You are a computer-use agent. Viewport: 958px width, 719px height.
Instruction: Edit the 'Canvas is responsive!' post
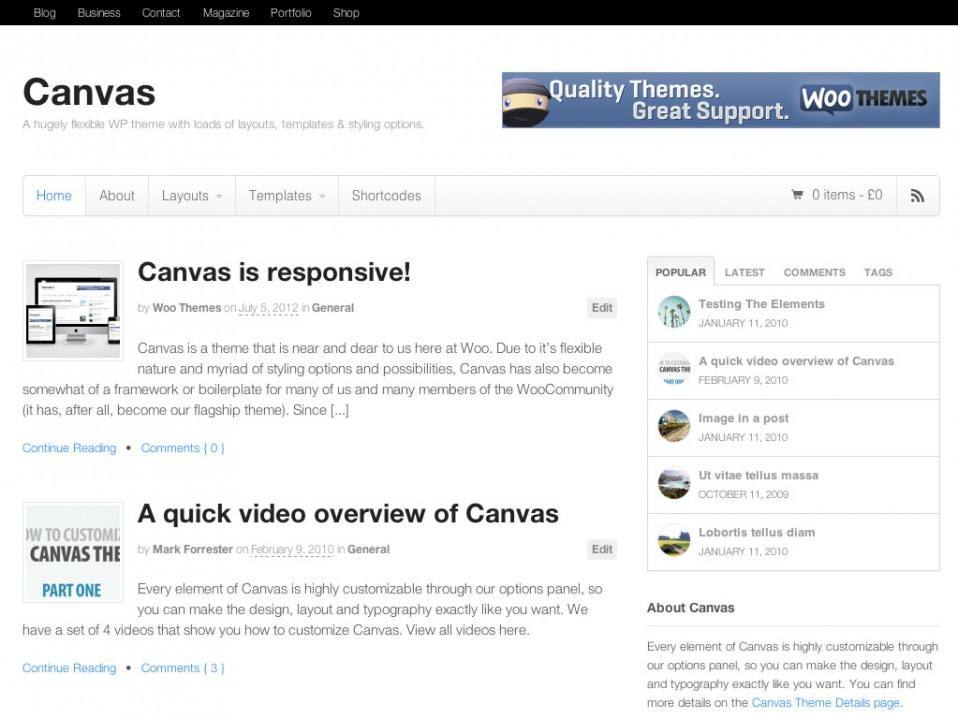point(602,308)
